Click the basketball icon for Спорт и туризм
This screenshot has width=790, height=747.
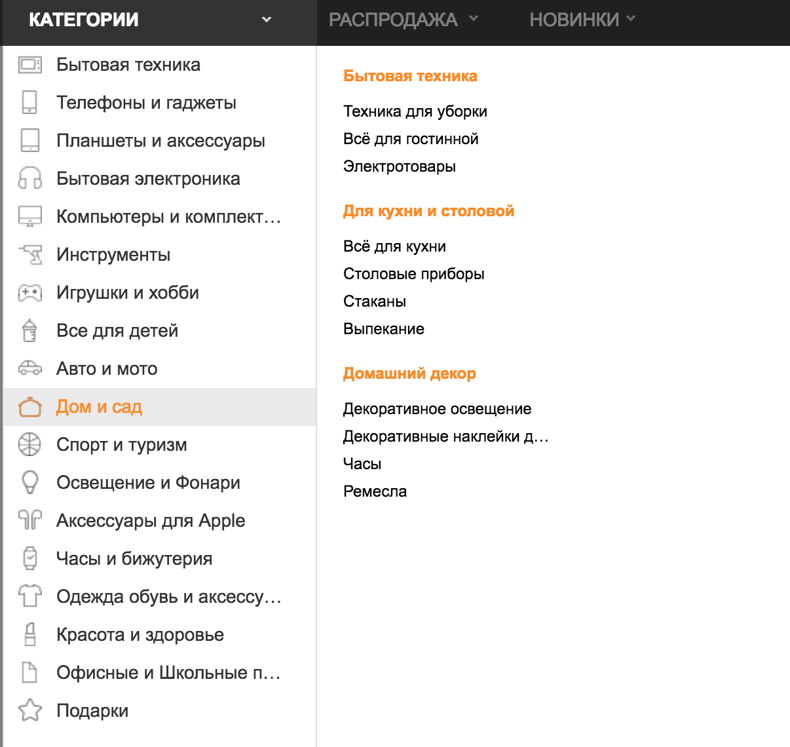(x=30, y=445)
